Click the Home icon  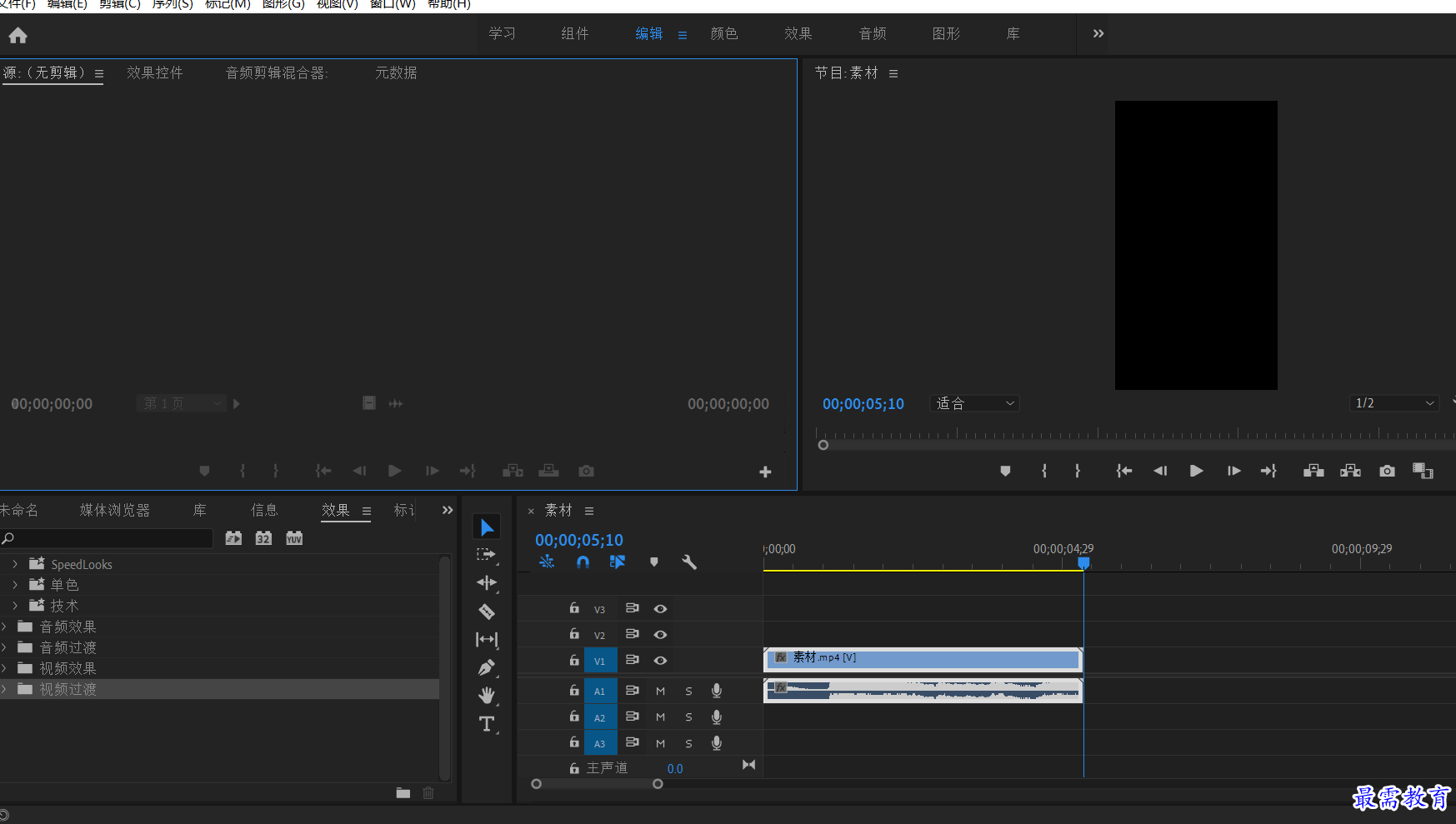pyautogui.click(x=18, y=35)
